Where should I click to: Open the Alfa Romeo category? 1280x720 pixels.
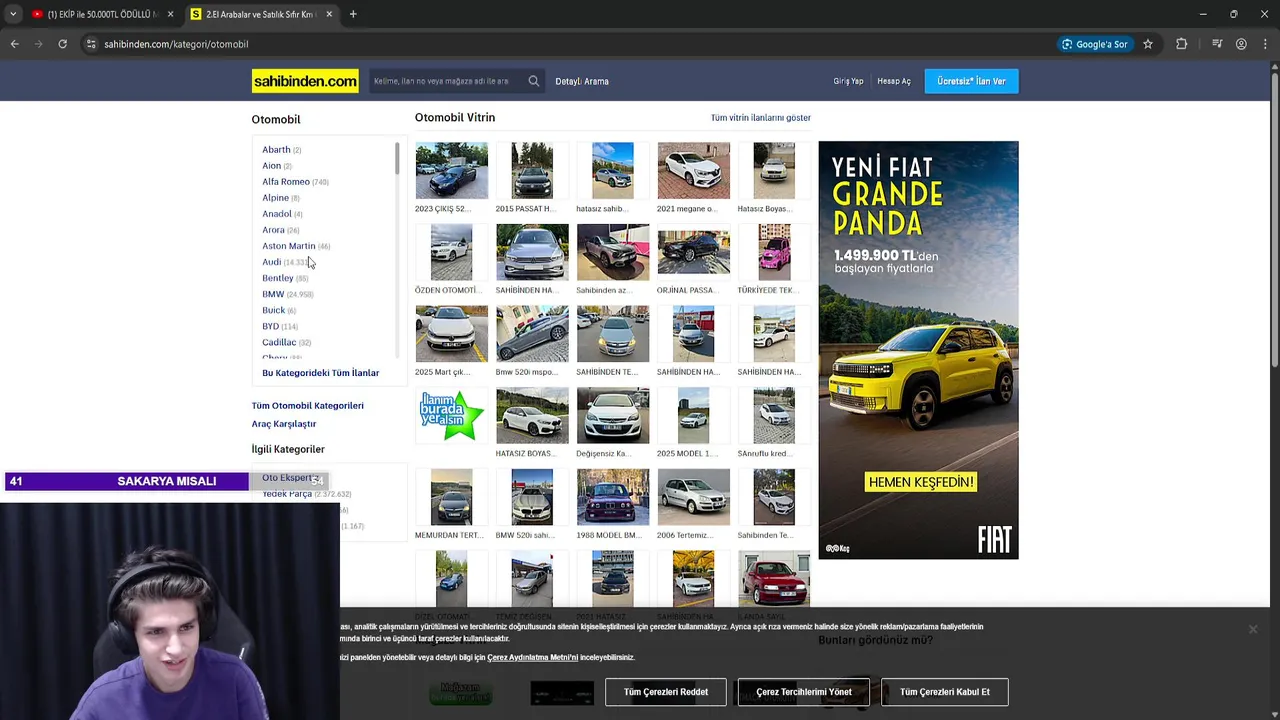coord(286,182)
